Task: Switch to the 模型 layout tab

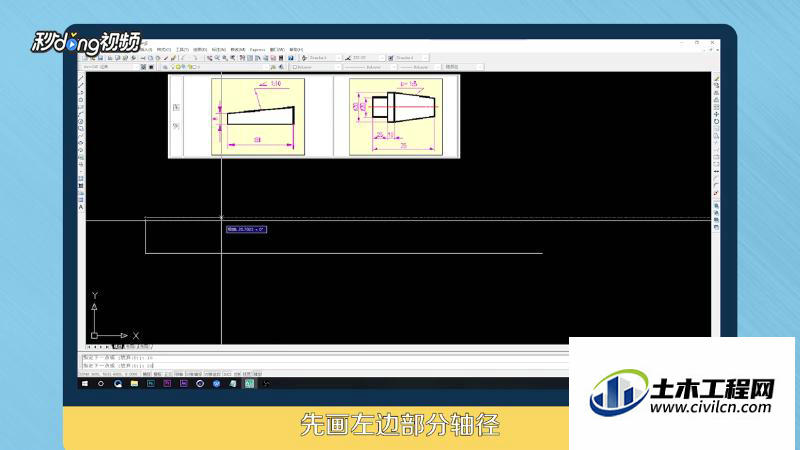Action: 118,347
